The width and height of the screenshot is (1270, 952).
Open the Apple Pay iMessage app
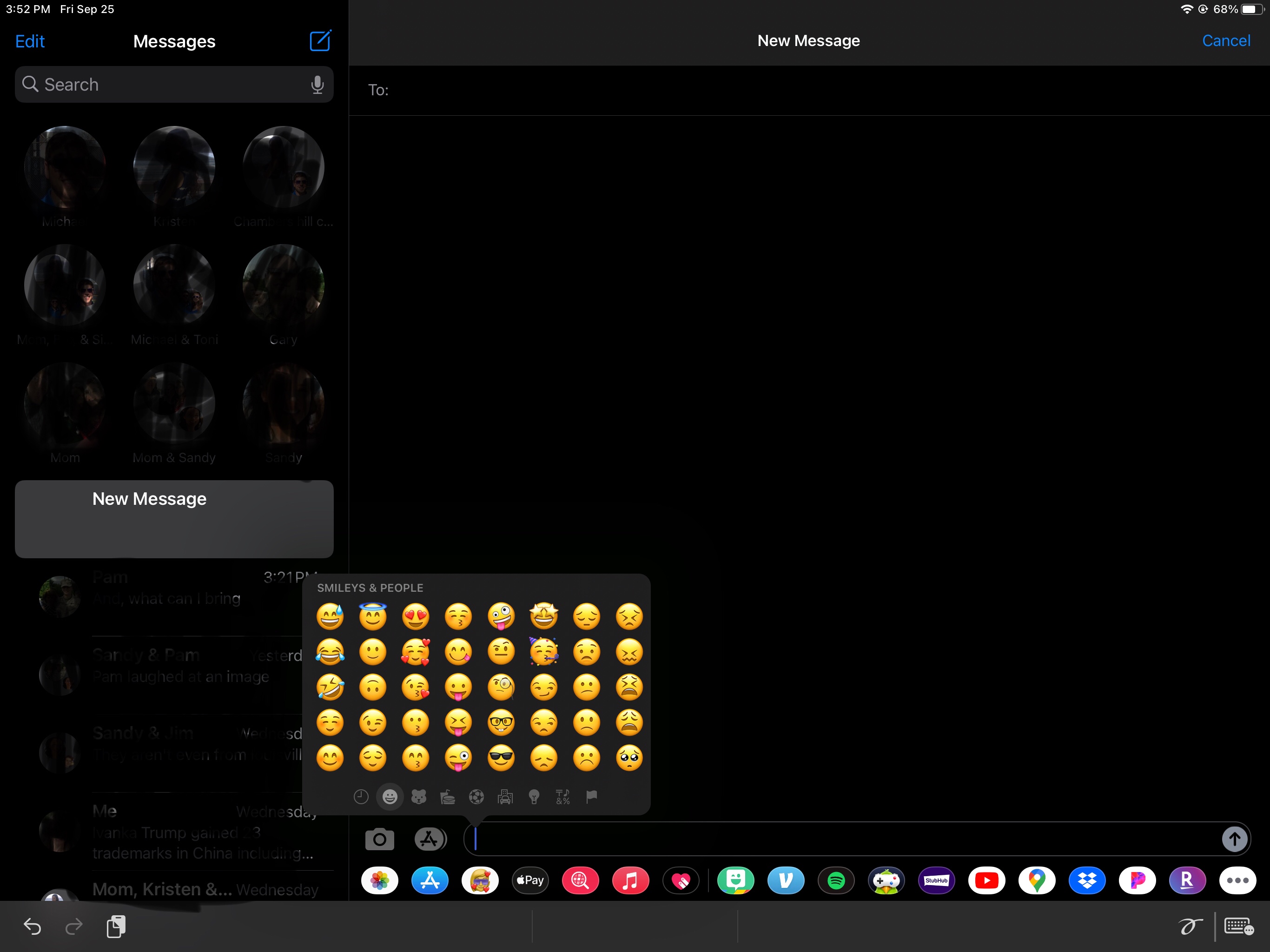coord(530,880)
